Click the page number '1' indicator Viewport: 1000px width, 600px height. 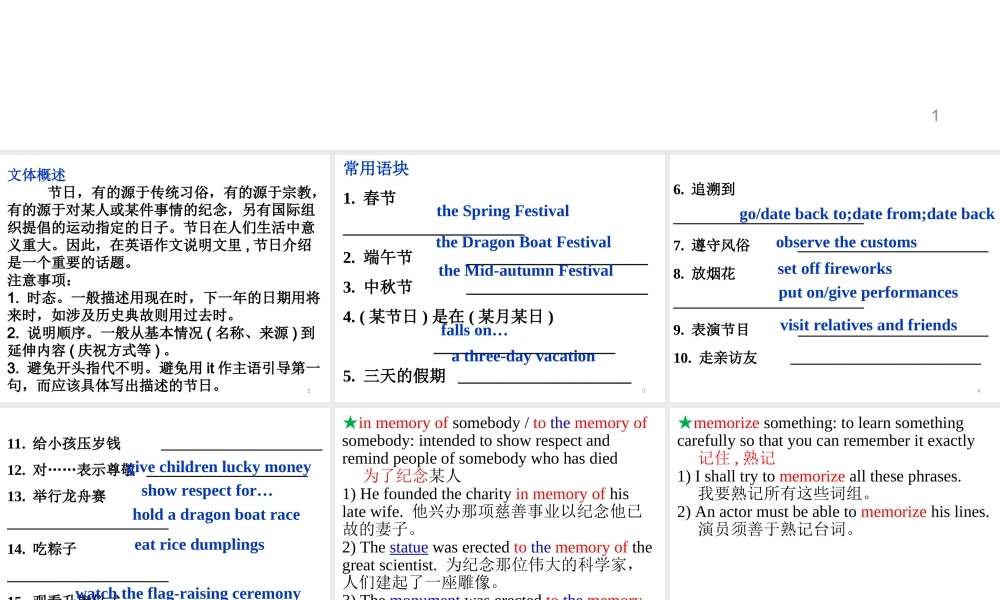[x=935, y=116]
